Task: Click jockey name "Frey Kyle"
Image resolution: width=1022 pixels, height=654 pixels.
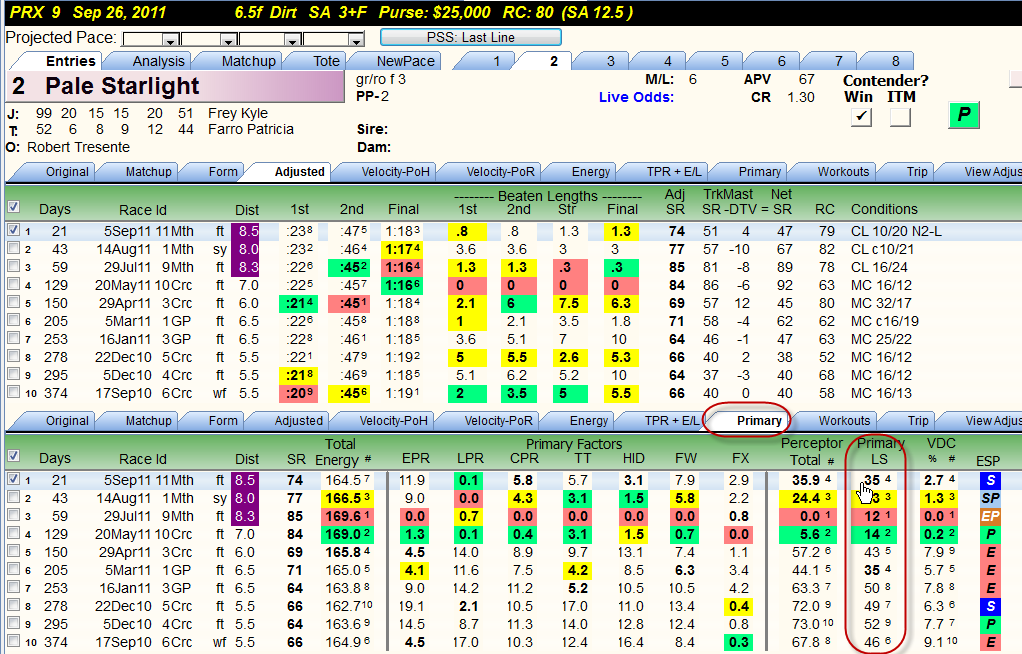Action: pyautogui.click(x=238, y=113)
